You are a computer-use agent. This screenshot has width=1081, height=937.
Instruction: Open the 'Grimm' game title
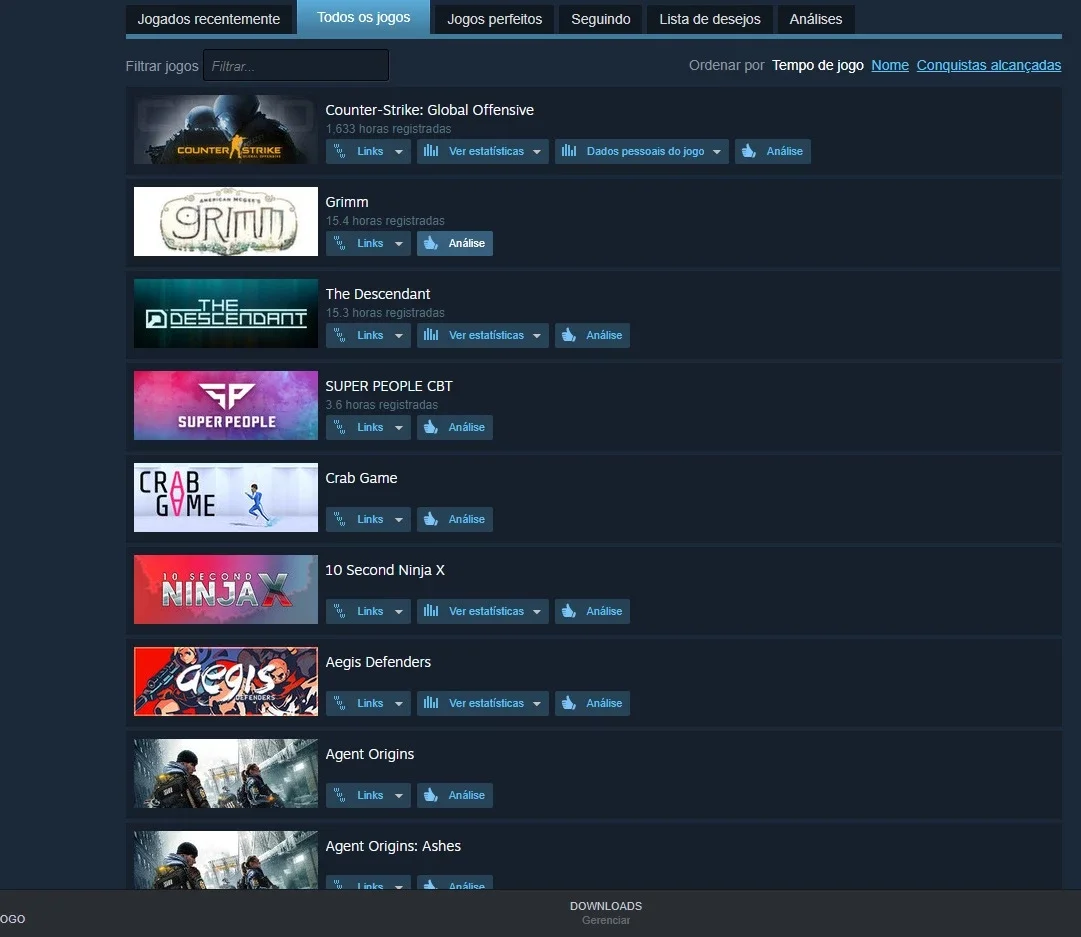(x=347, y=202)
